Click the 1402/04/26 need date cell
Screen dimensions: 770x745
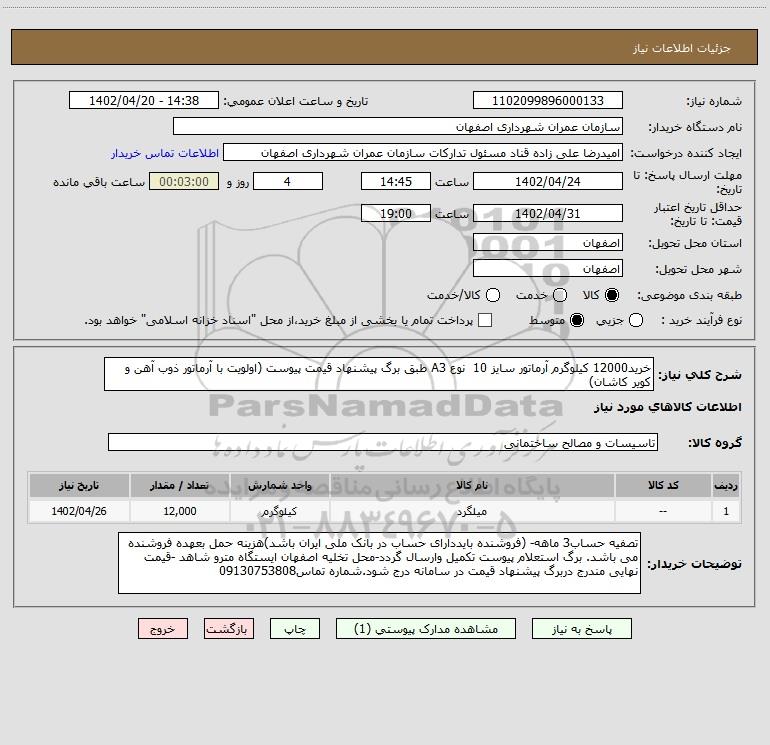(79, 511)
